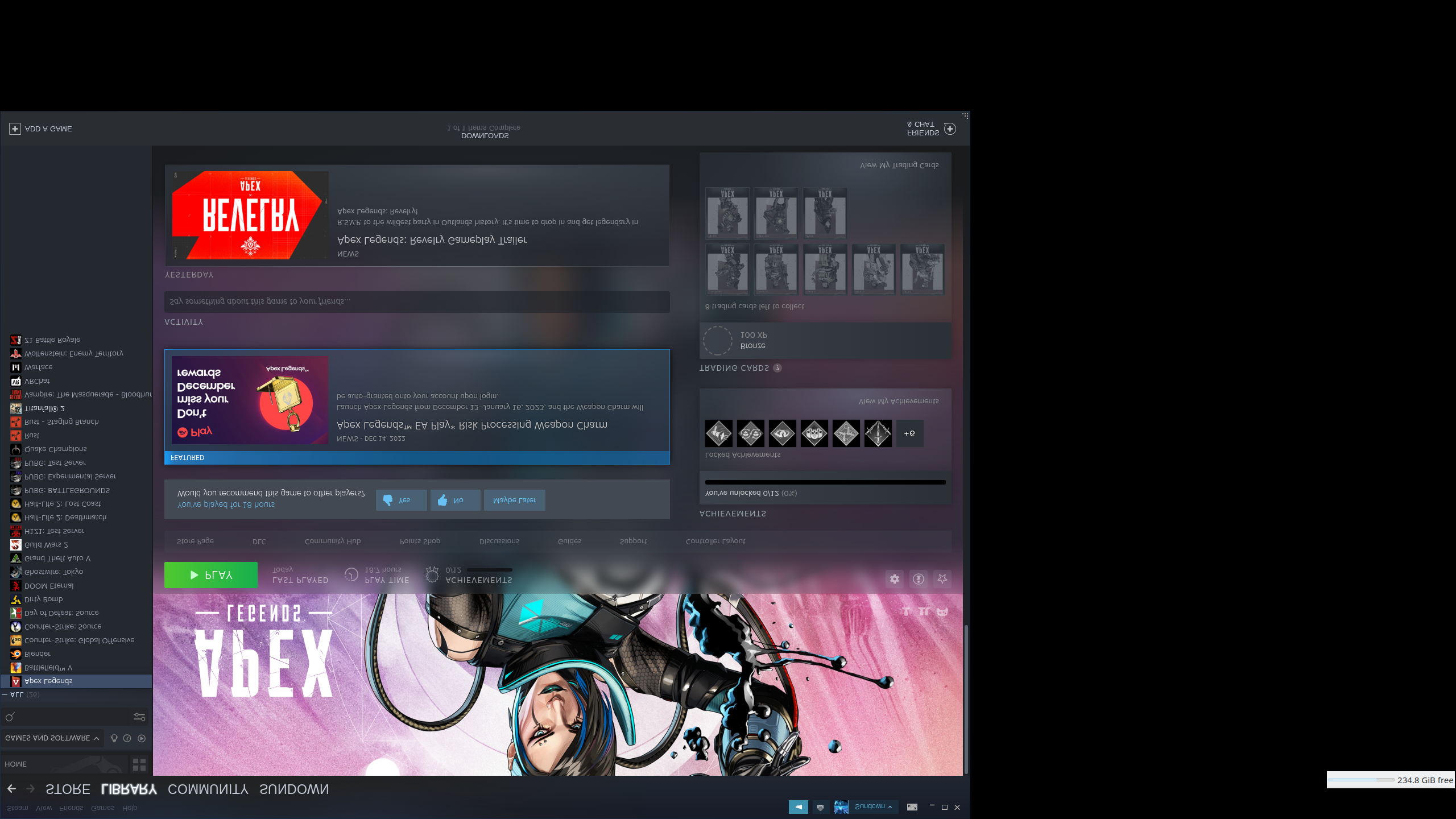The image size is (1456, 819).
Task: Toggle sort by recent activity clock
Action: (127, 738)
